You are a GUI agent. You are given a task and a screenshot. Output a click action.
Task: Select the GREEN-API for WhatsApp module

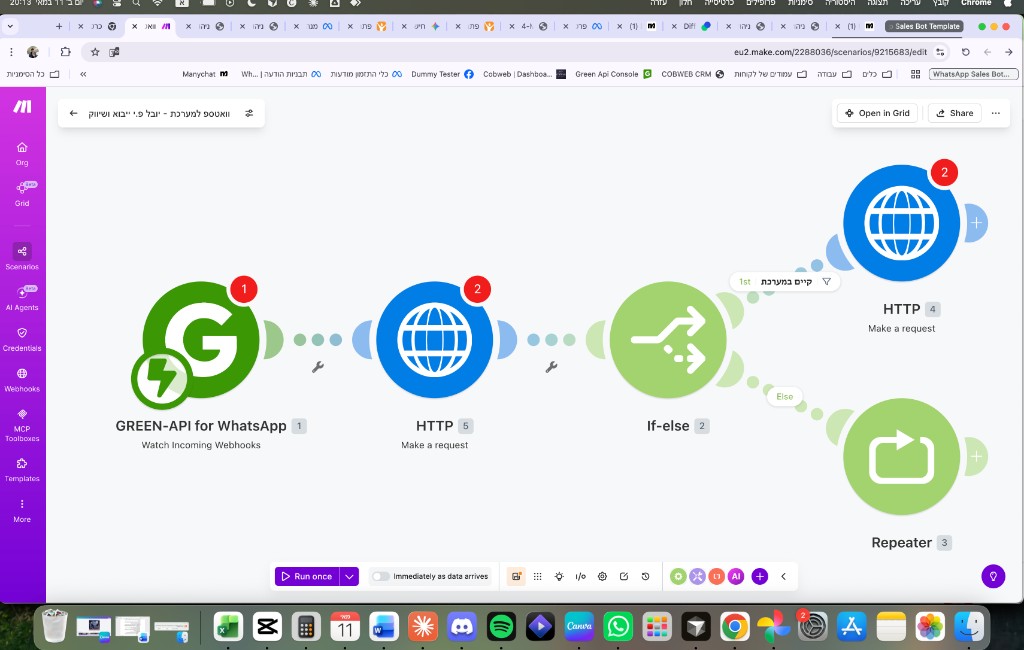click(x=201, y=340)
